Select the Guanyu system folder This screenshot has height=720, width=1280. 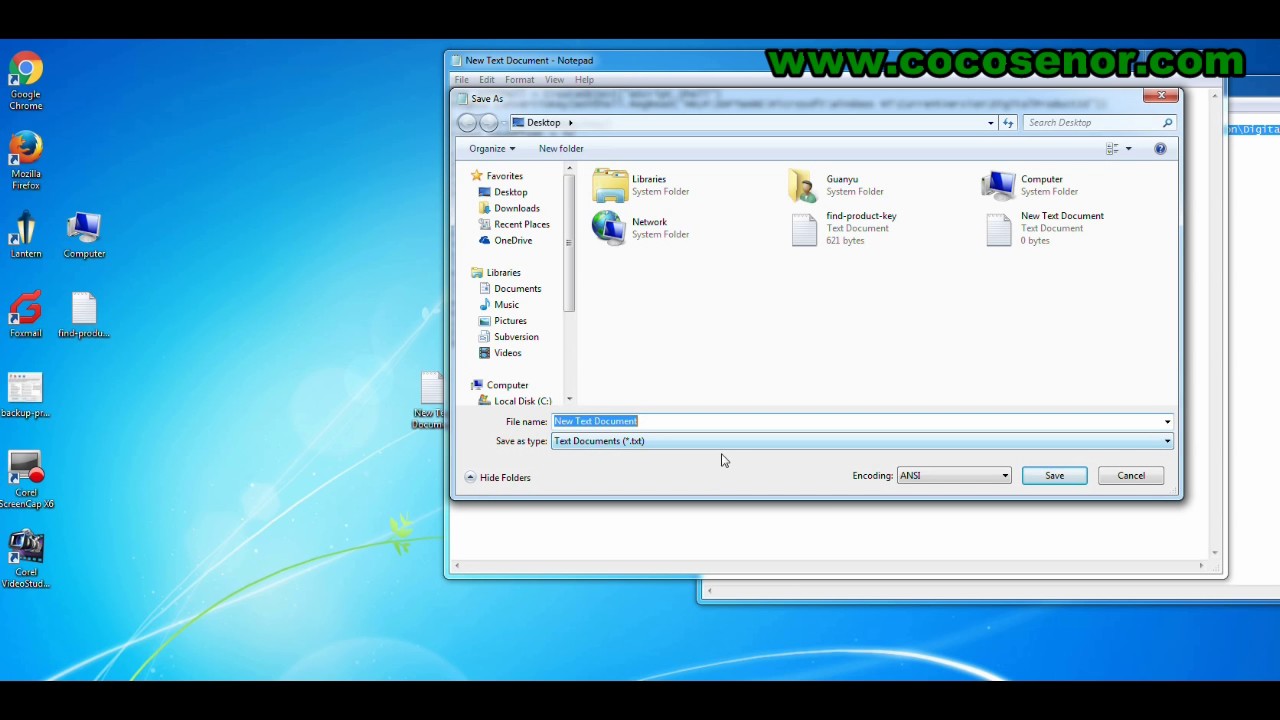[836, 185]
